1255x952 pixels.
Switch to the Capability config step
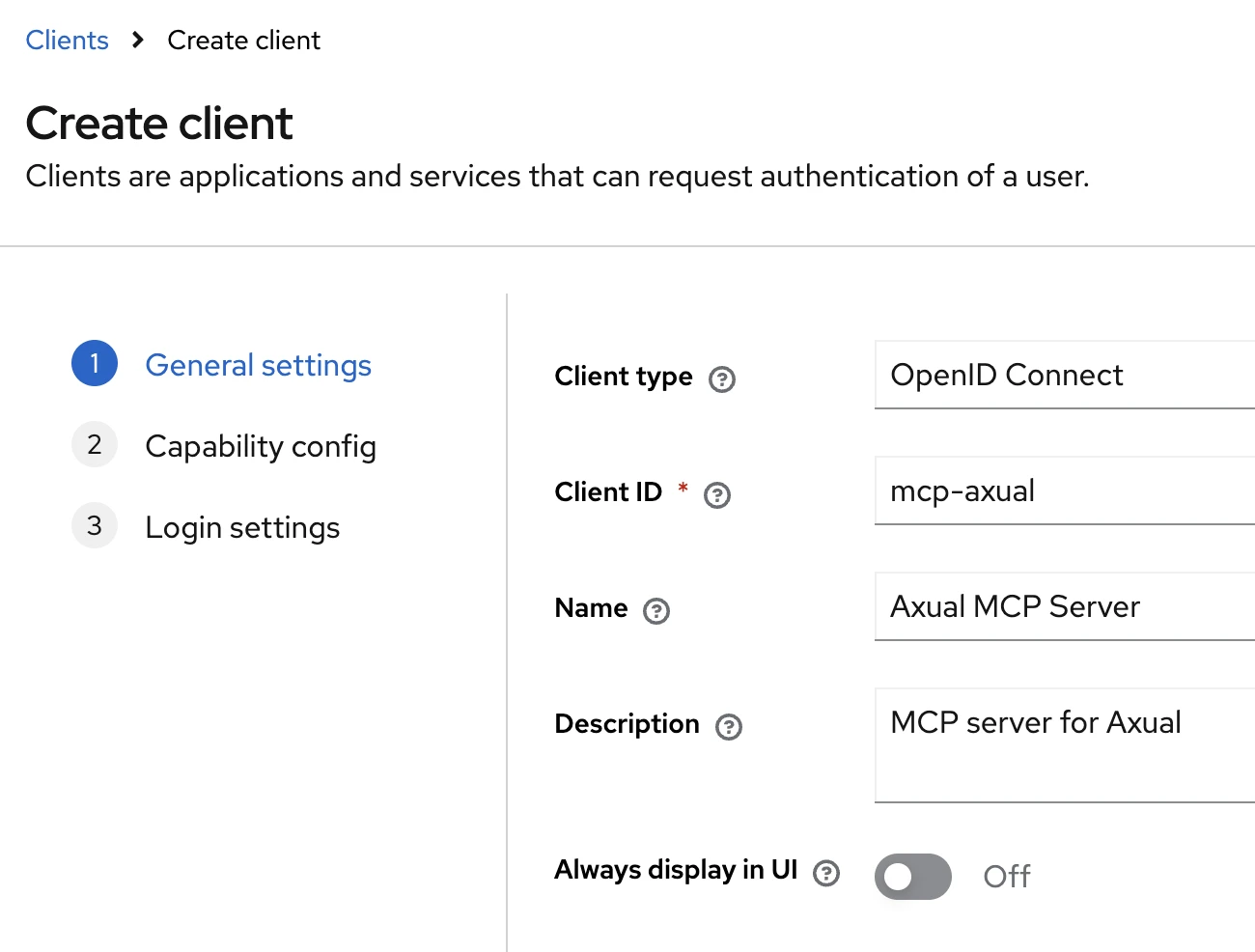pyautogui.click(x=260, y=446)
